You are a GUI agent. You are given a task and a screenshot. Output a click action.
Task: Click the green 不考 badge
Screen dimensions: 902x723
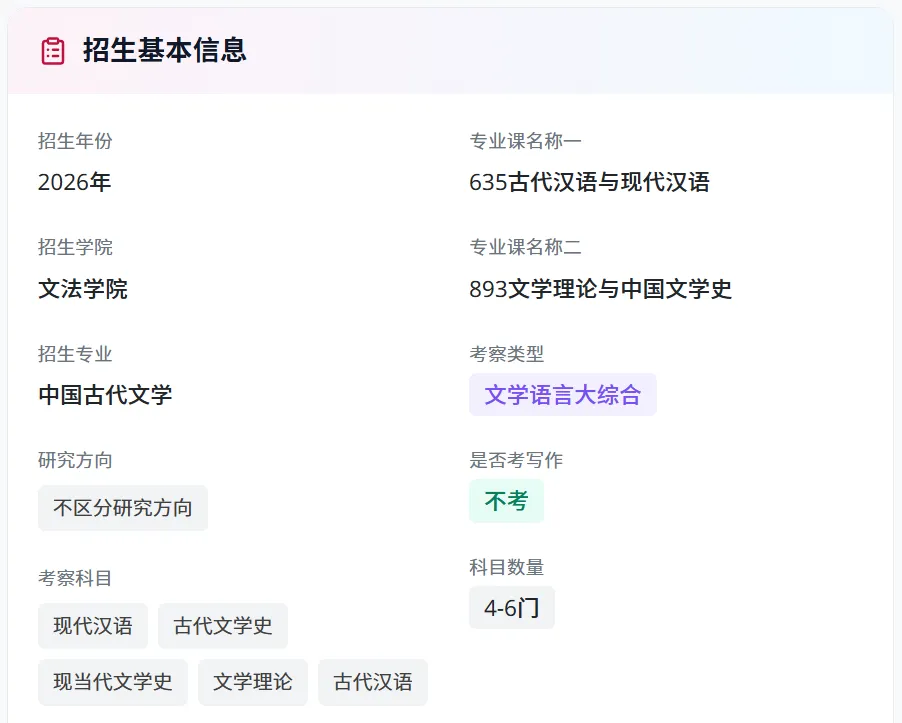(x=506, y=501)
